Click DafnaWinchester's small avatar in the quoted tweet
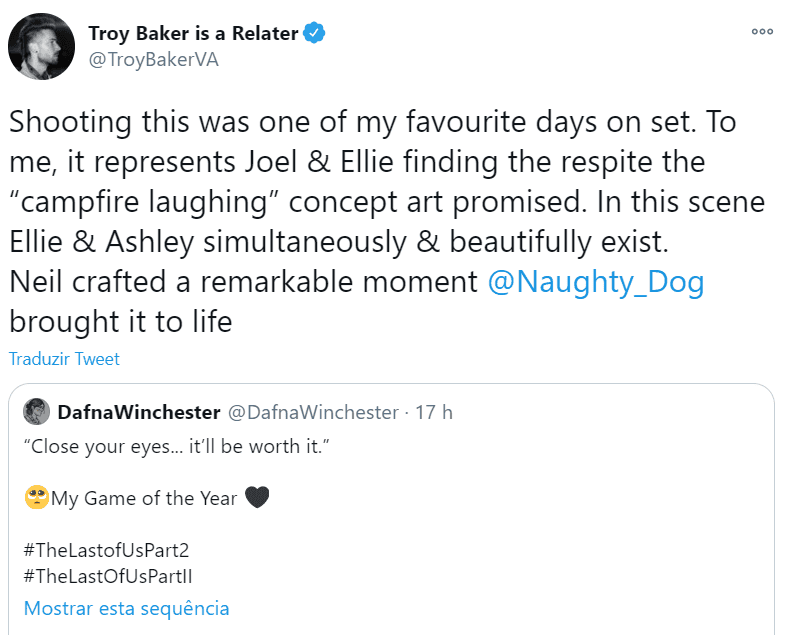 [x=37, y=412]
